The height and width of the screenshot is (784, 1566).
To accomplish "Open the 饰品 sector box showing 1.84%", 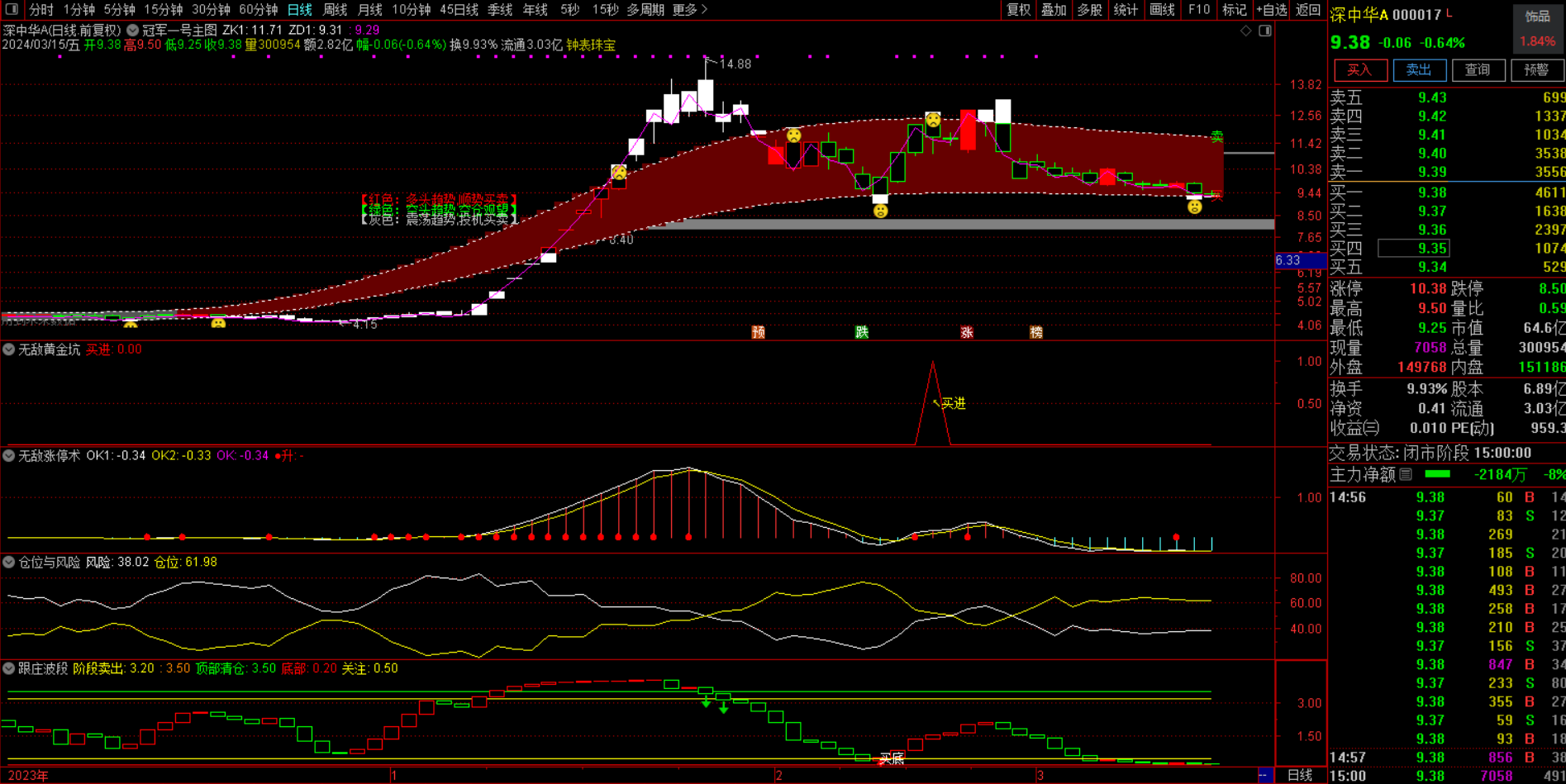I will point(1537,28).
